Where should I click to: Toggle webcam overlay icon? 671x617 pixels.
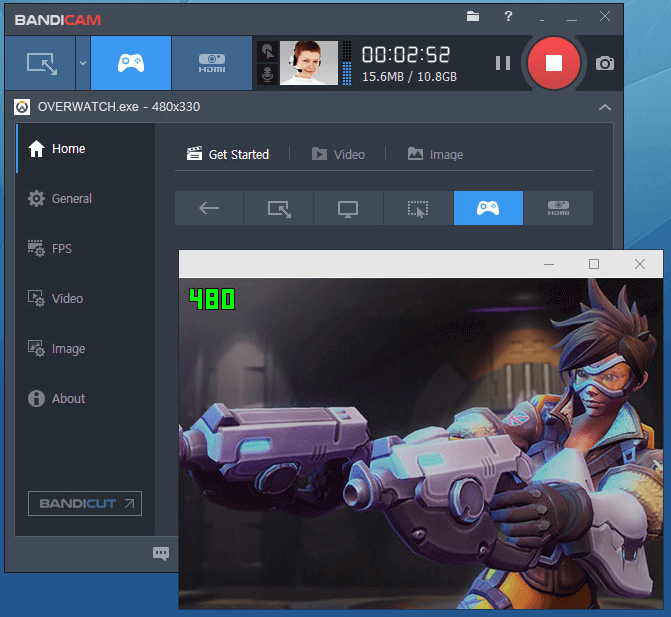pyautogui.click(x=267, y=52)
